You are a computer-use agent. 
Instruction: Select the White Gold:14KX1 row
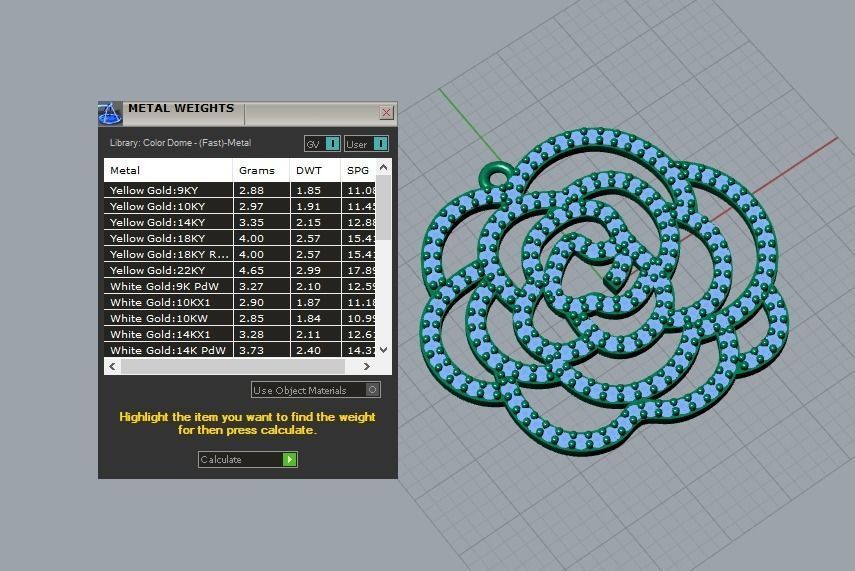pyautogui.click(x=239, y=334)
